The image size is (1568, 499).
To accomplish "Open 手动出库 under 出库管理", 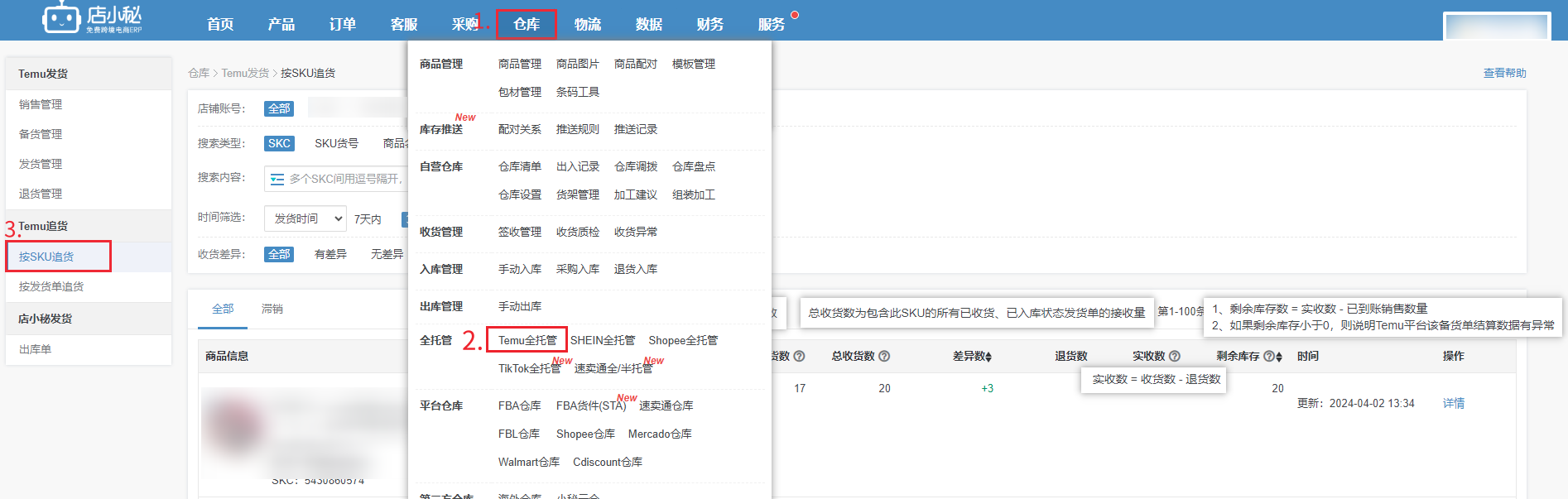I will [x=520, y=306].
